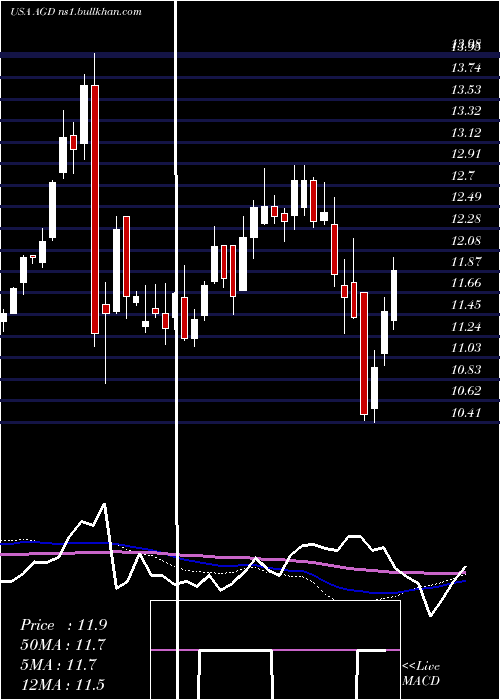Click the 10.62 price axis label
Viewport: 500px width, 700px height.
tap(467, 391)
